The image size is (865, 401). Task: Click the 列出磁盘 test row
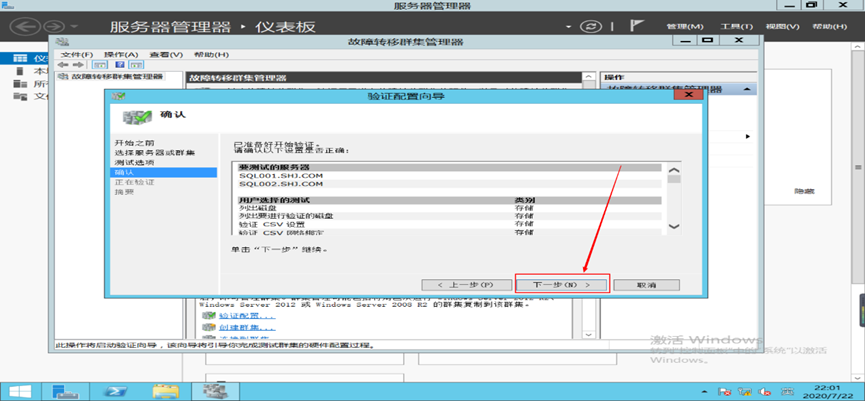pos(450,208)
